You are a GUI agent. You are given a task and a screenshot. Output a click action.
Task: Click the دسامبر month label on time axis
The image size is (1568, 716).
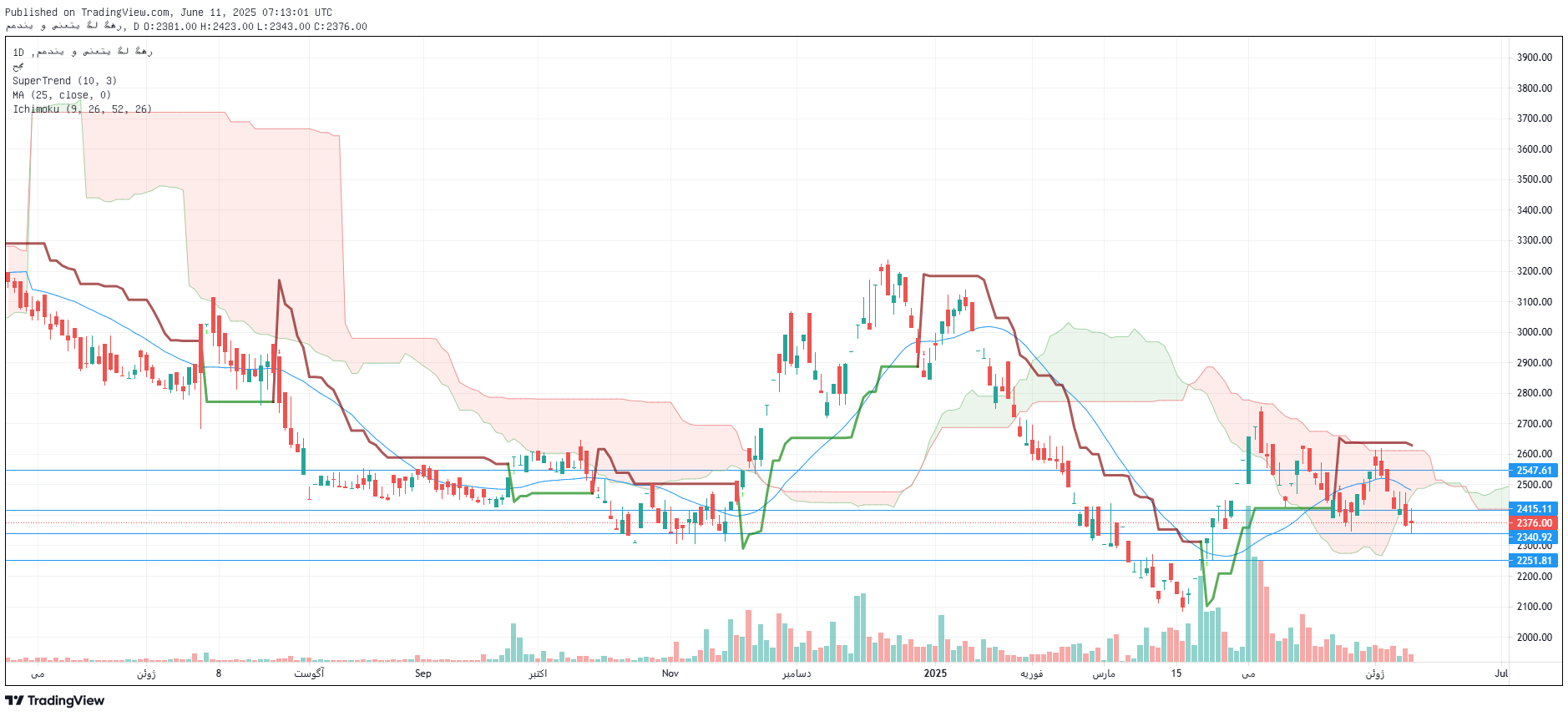tap(797, 673)
